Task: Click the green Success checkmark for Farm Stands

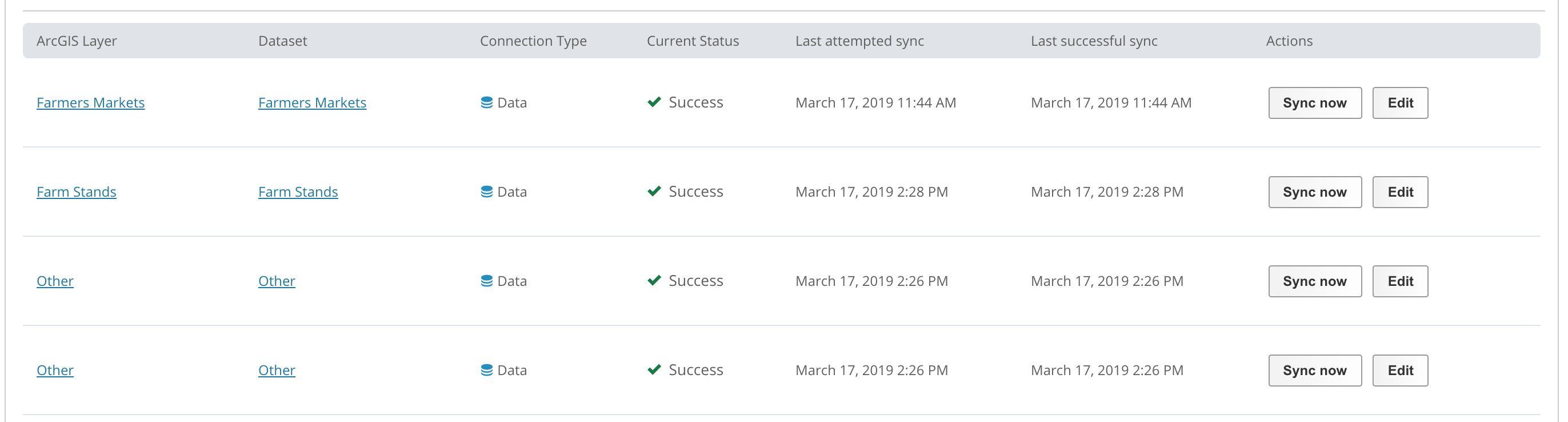Action: pyautogui.click(x=654, y=191)
